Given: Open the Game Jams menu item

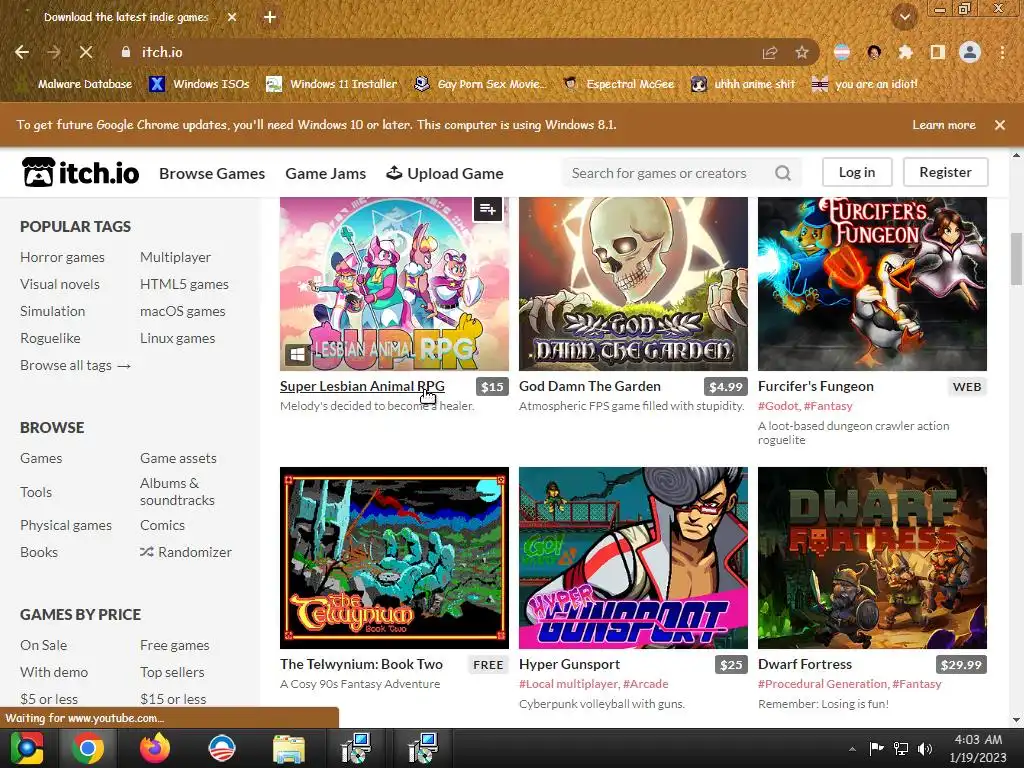Looking at the screenshot, I should click(325, 173).
